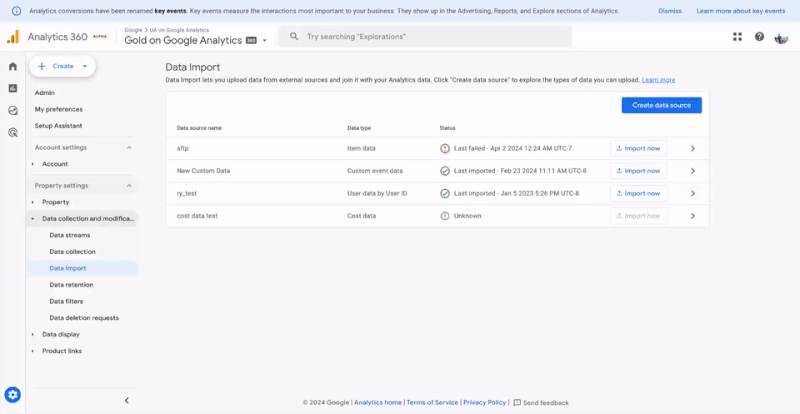This screenshot has height=414, width=800.
Task: Open the Reports icon in left rail
Action: [x=13, y=88]
